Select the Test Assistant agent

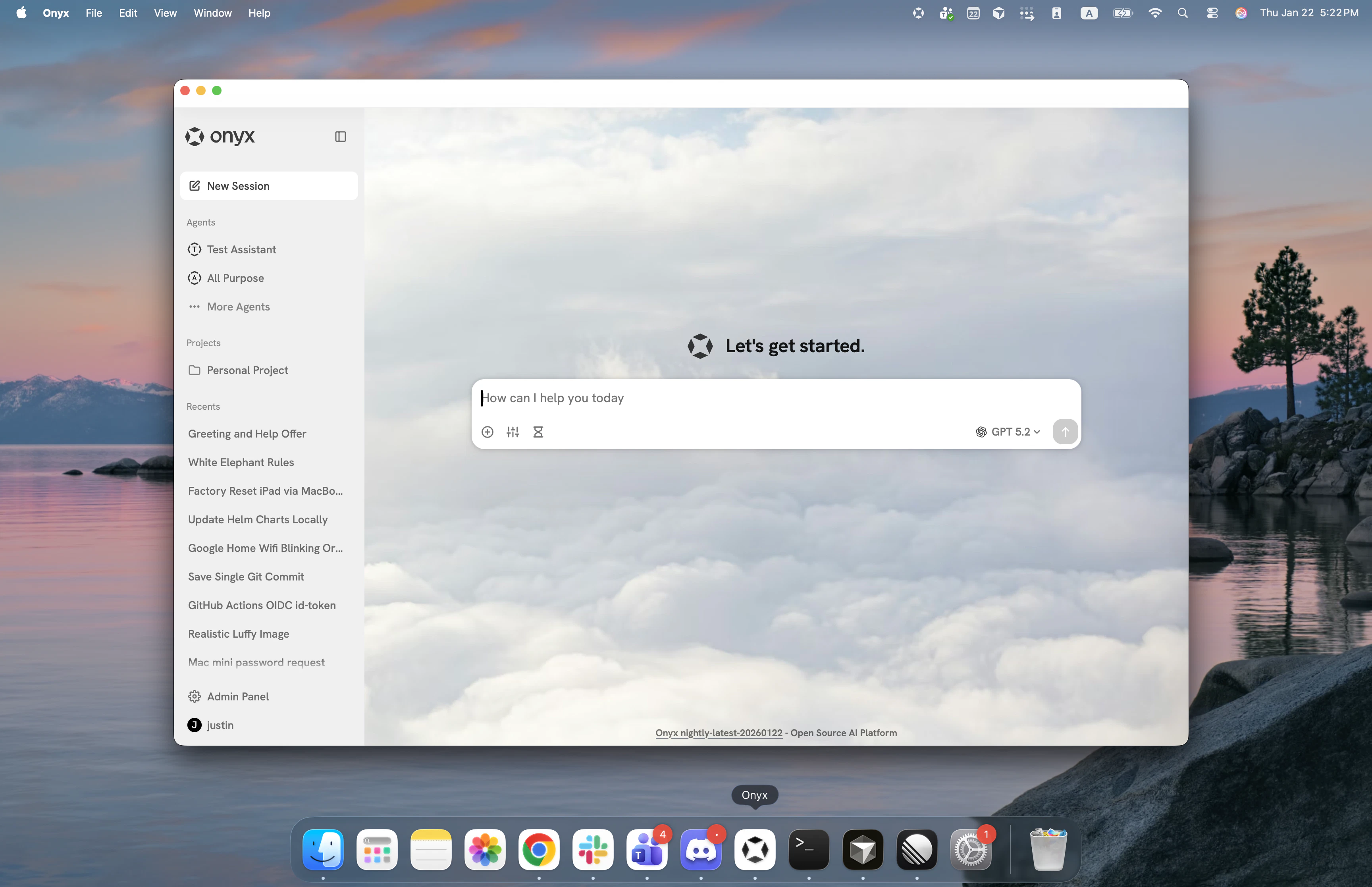pos(242,249)
